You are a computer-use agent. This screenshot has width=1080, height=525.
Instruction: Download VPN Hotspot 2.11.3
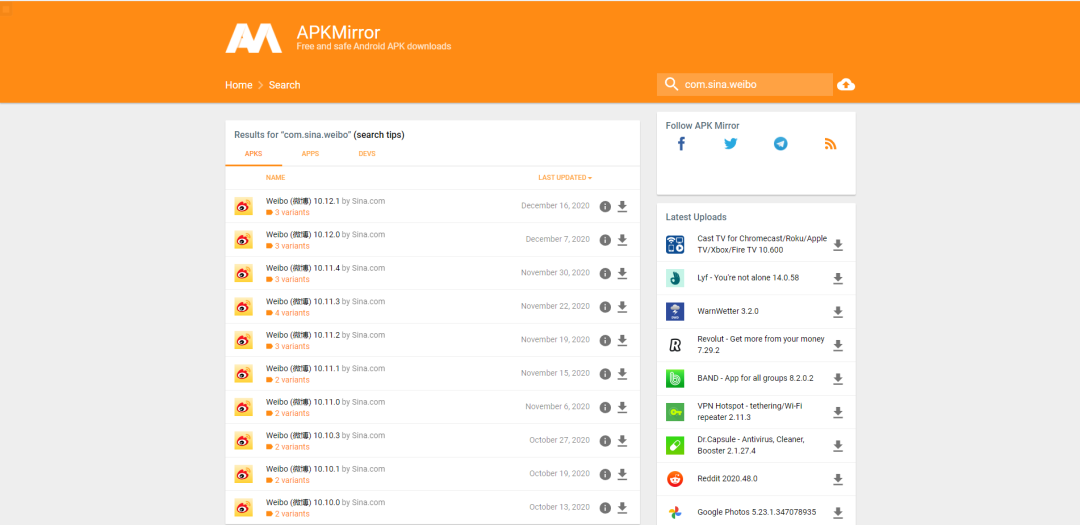tap(838, 412)
